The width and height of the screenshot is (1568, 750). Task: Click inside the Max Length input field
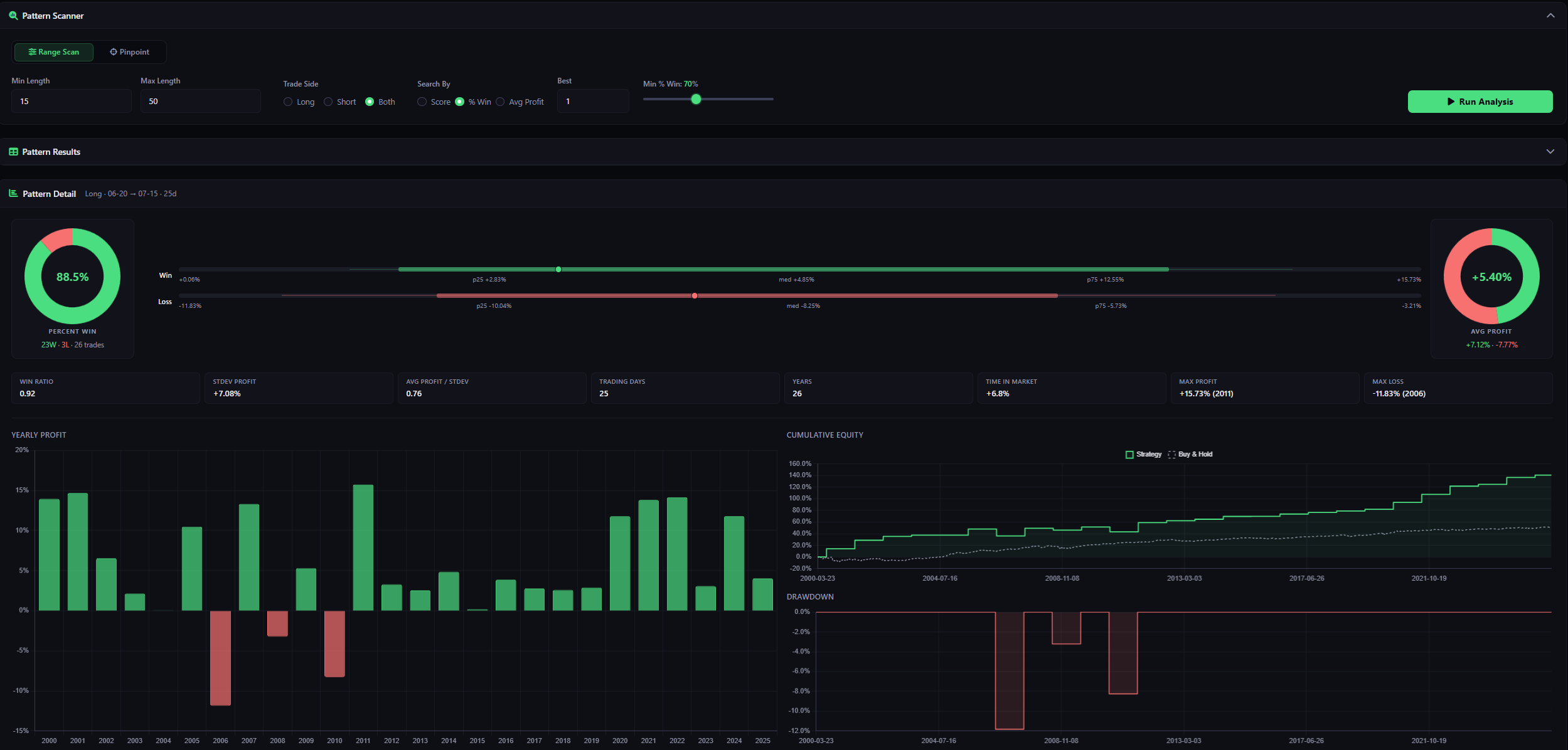[200, 101]
